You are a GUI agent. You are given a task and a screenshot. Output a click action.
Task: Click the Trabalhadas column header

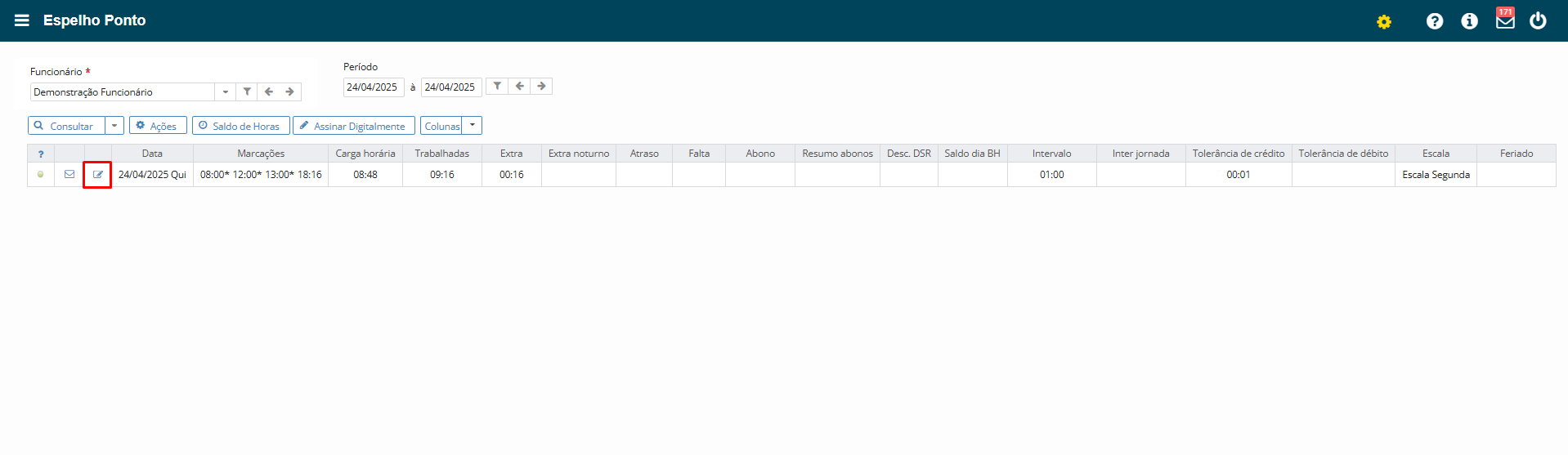[442, 154]
